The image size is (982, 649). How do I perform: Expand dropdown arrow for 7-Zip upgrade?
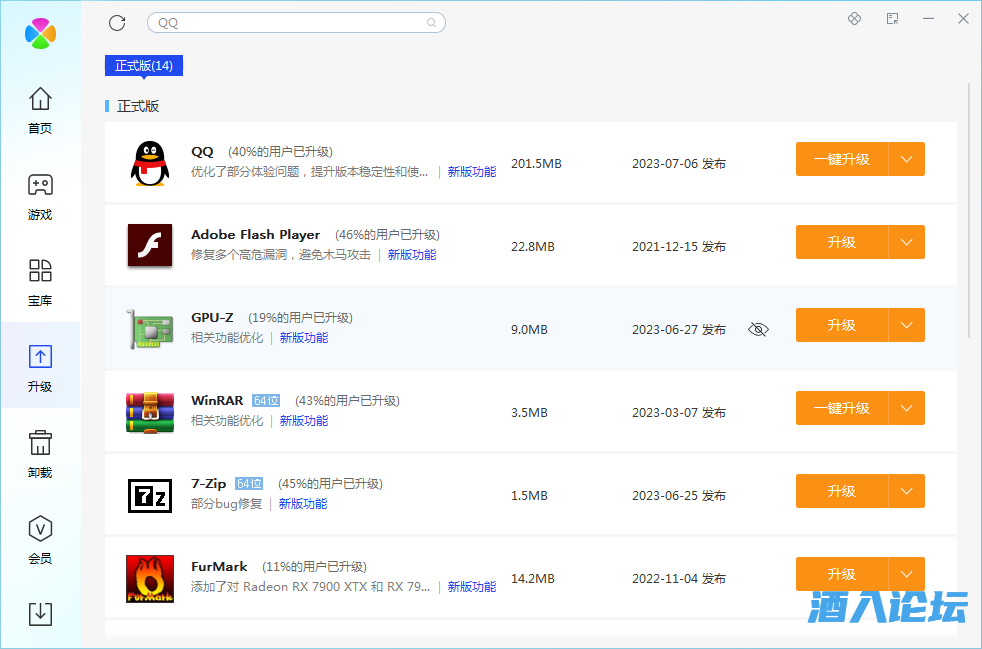(x=907, y=491)
